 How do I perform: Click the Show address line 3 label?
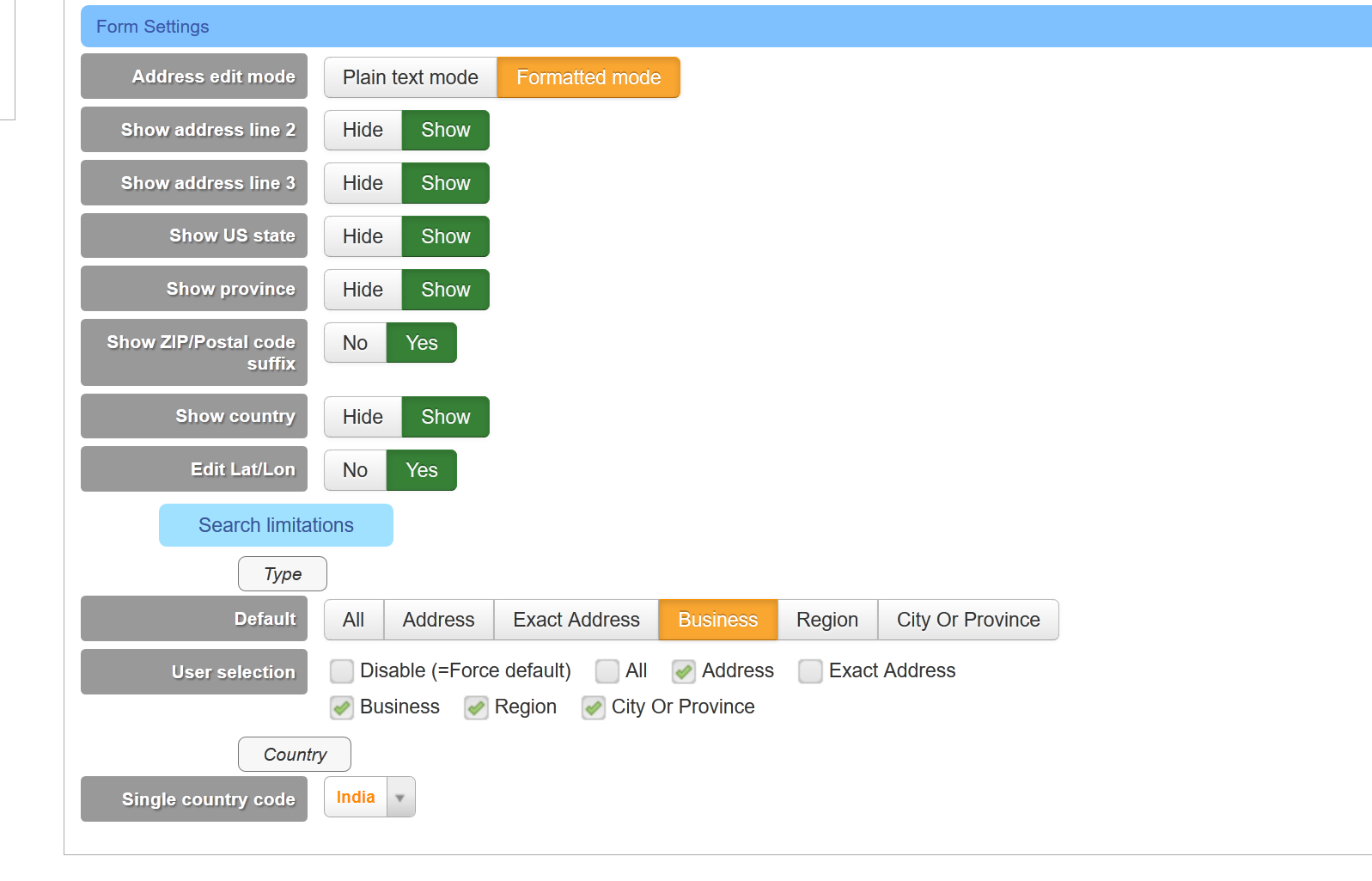coord(194,183)
